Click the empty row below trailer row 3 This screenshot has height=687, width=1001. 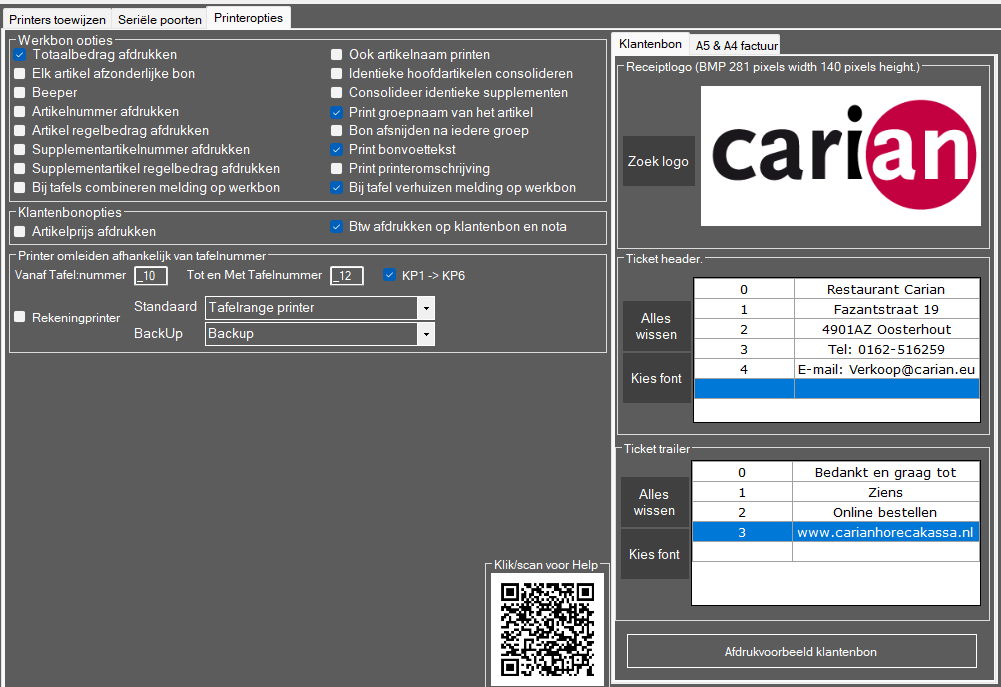[x=835, y=552]
